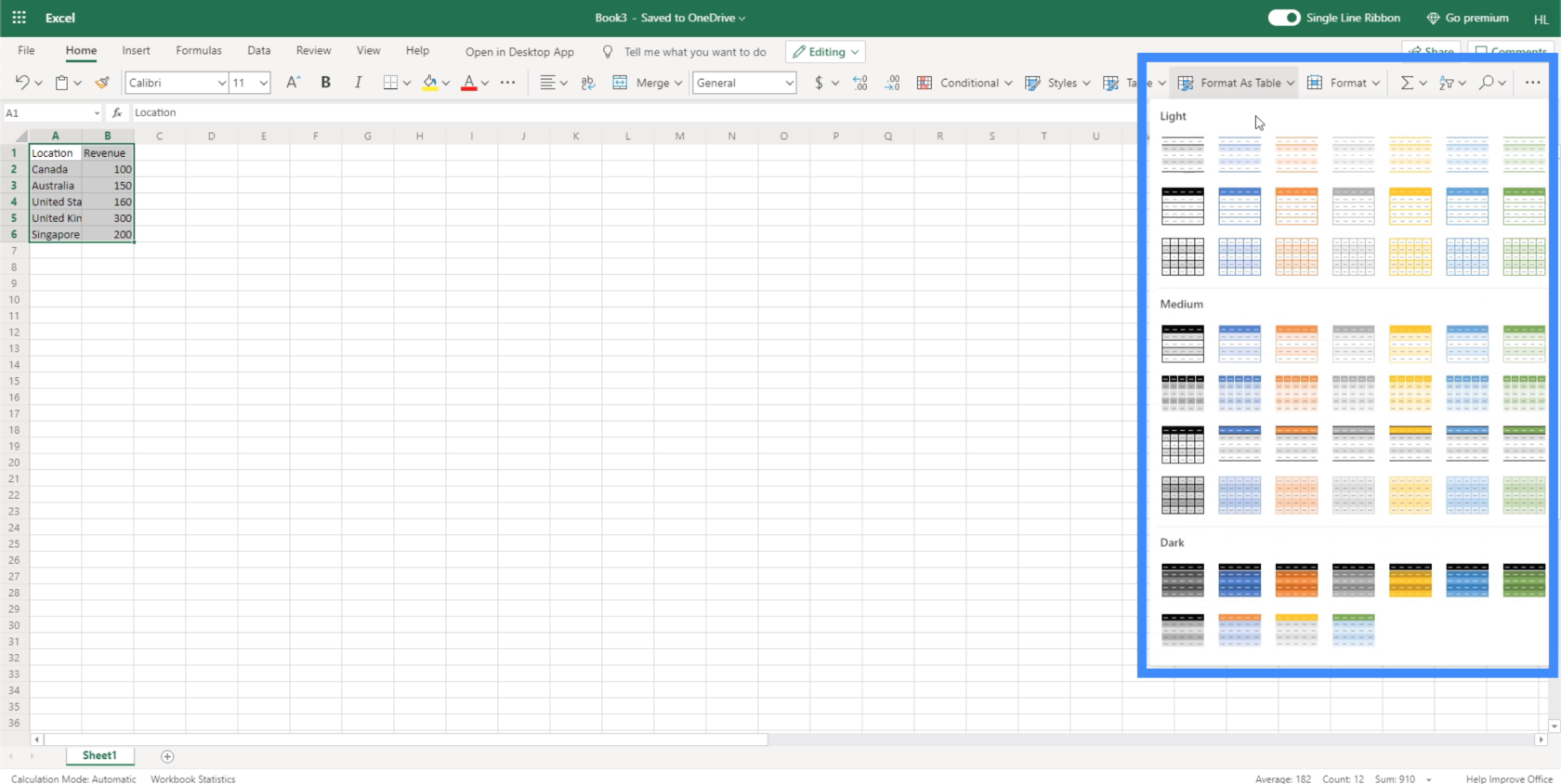Click the Tell me search field
The height and width of the screenshot is (784, 1561).
point(695,52)
